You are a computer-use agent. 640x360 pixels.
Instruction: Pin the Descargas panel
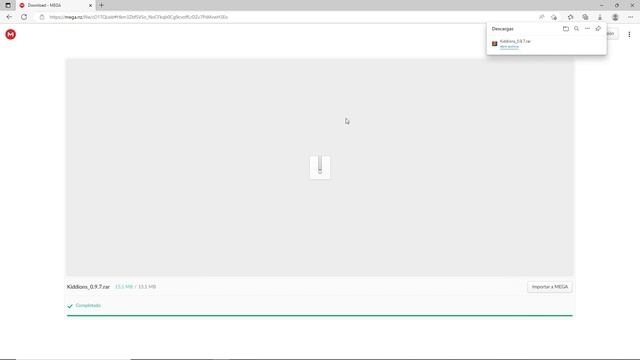(x=598, y=29)
